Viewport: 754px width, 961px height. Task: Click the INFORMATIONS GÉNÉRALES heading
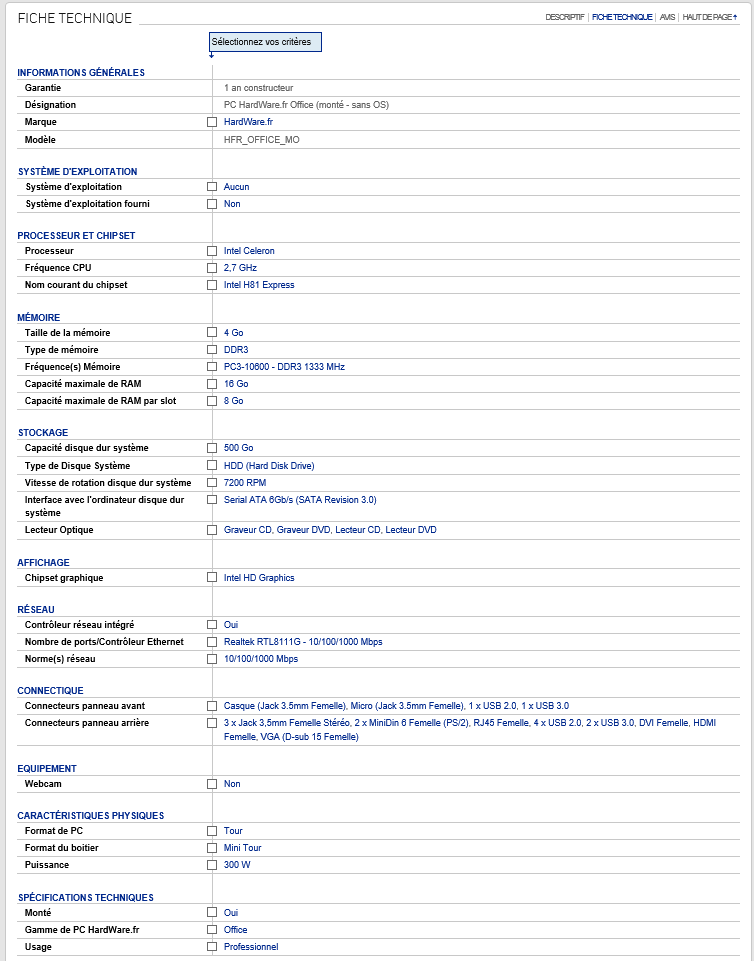coord(81,72)
